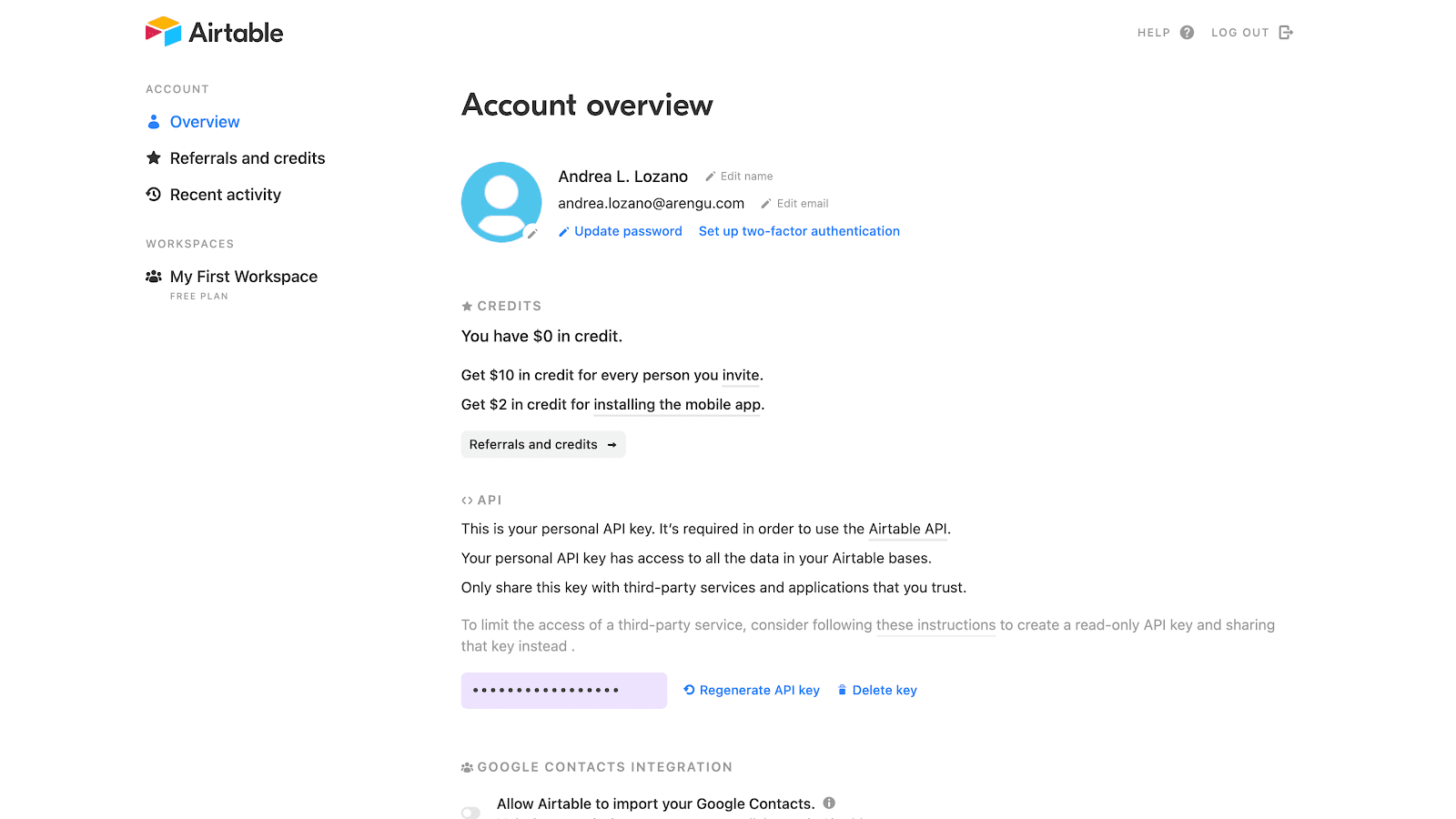
Task: Set up two-factor authentication
Action: click(799, 231)
